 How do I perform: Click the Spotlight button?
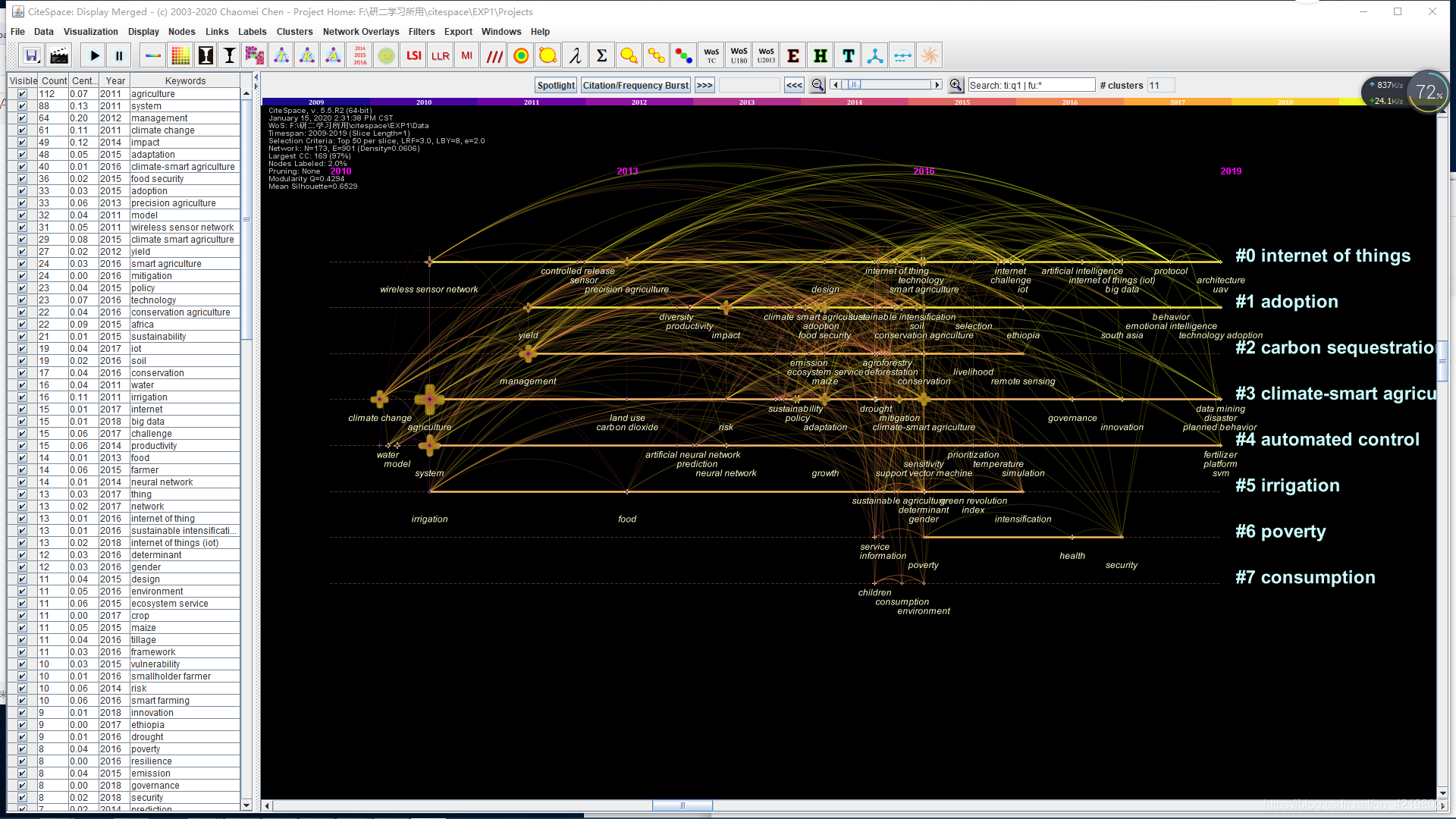tap(556, 85)
